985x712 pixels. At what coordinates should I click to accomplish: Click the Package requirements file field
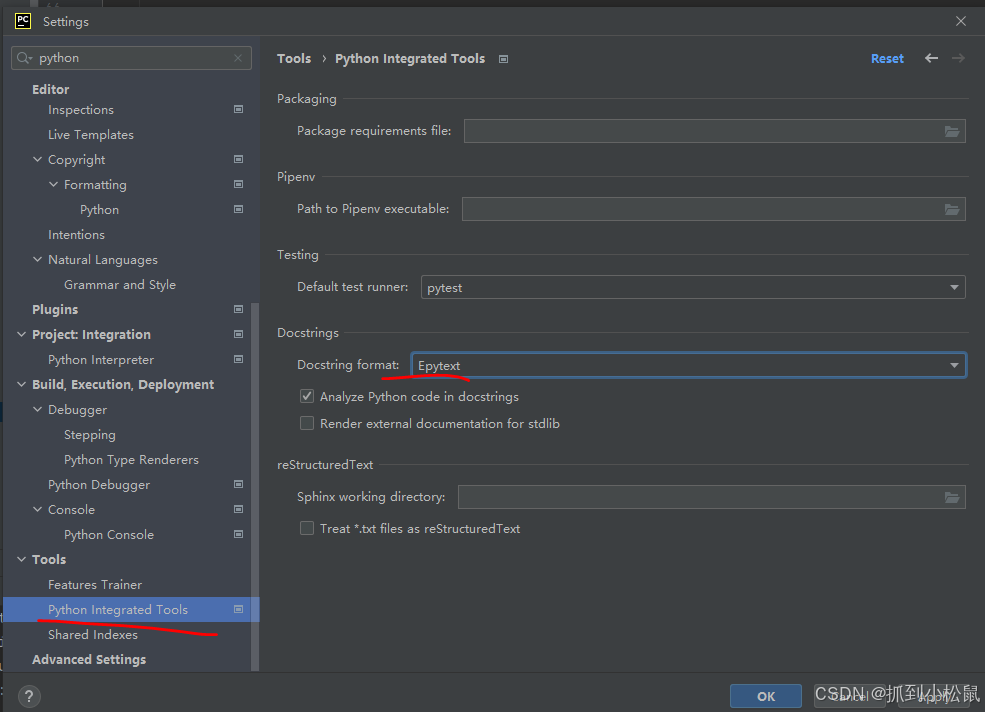(715, 131)
